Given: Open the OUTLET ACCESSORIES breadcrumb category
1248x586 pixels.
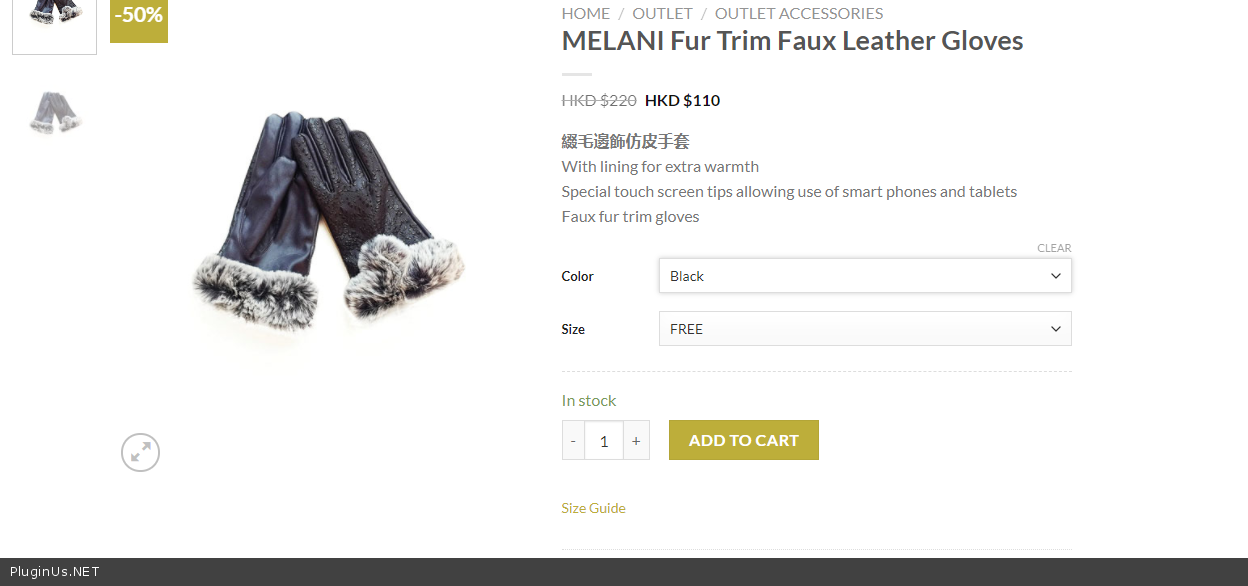Looking at the screenshot, I should [x=798, y=13].
